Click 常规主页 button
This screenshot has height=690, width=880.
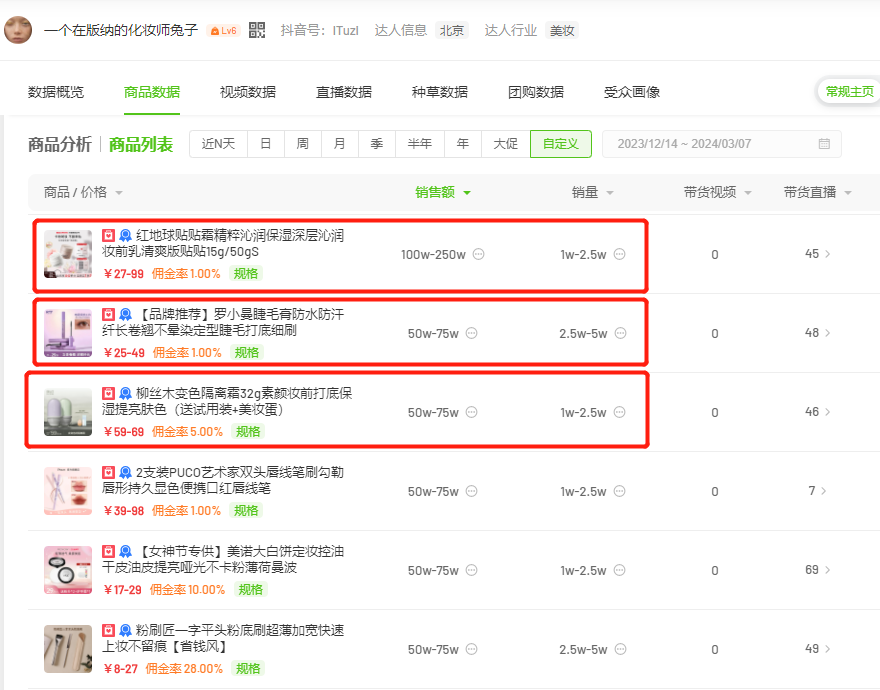tap(849, 92)
